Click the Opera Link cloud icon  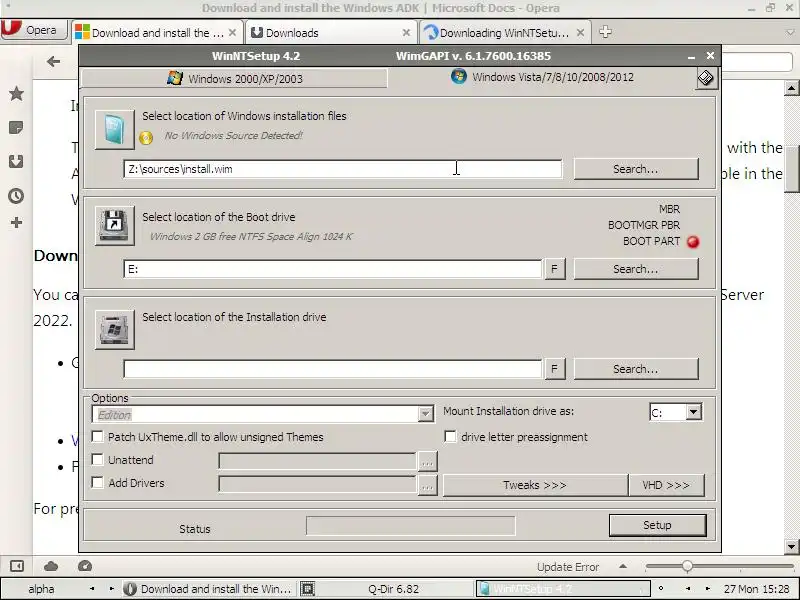(x=51, y=566)
